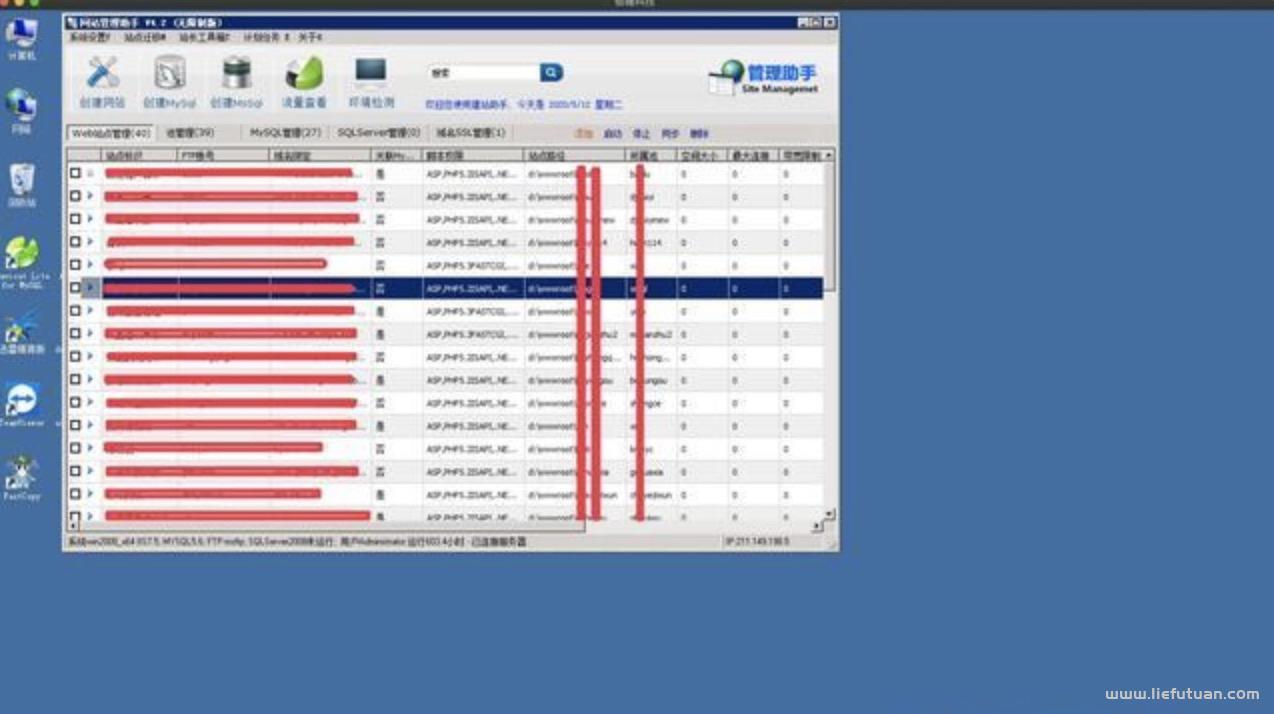Click the 创建MySql database icon

pyautogui.click(x=169, y=80)
